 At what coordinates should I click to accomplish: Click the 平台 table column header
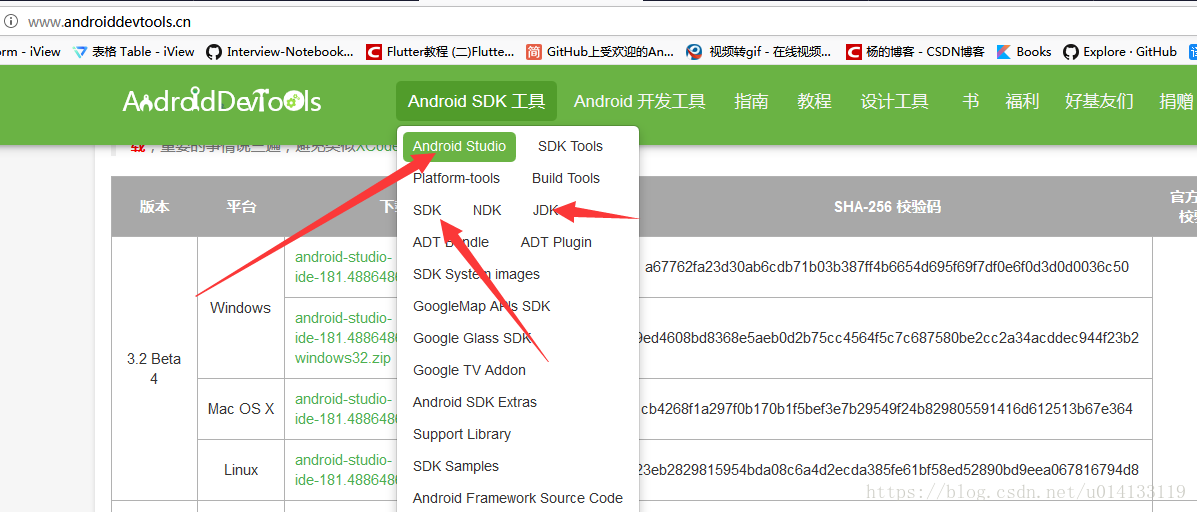pyautogui.click(x=240, y=207)
